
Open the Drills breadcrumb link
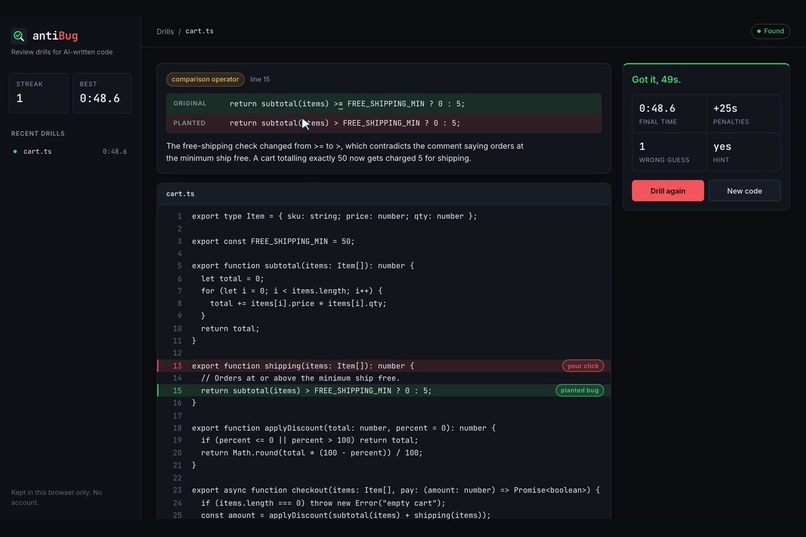click(165, 31)
